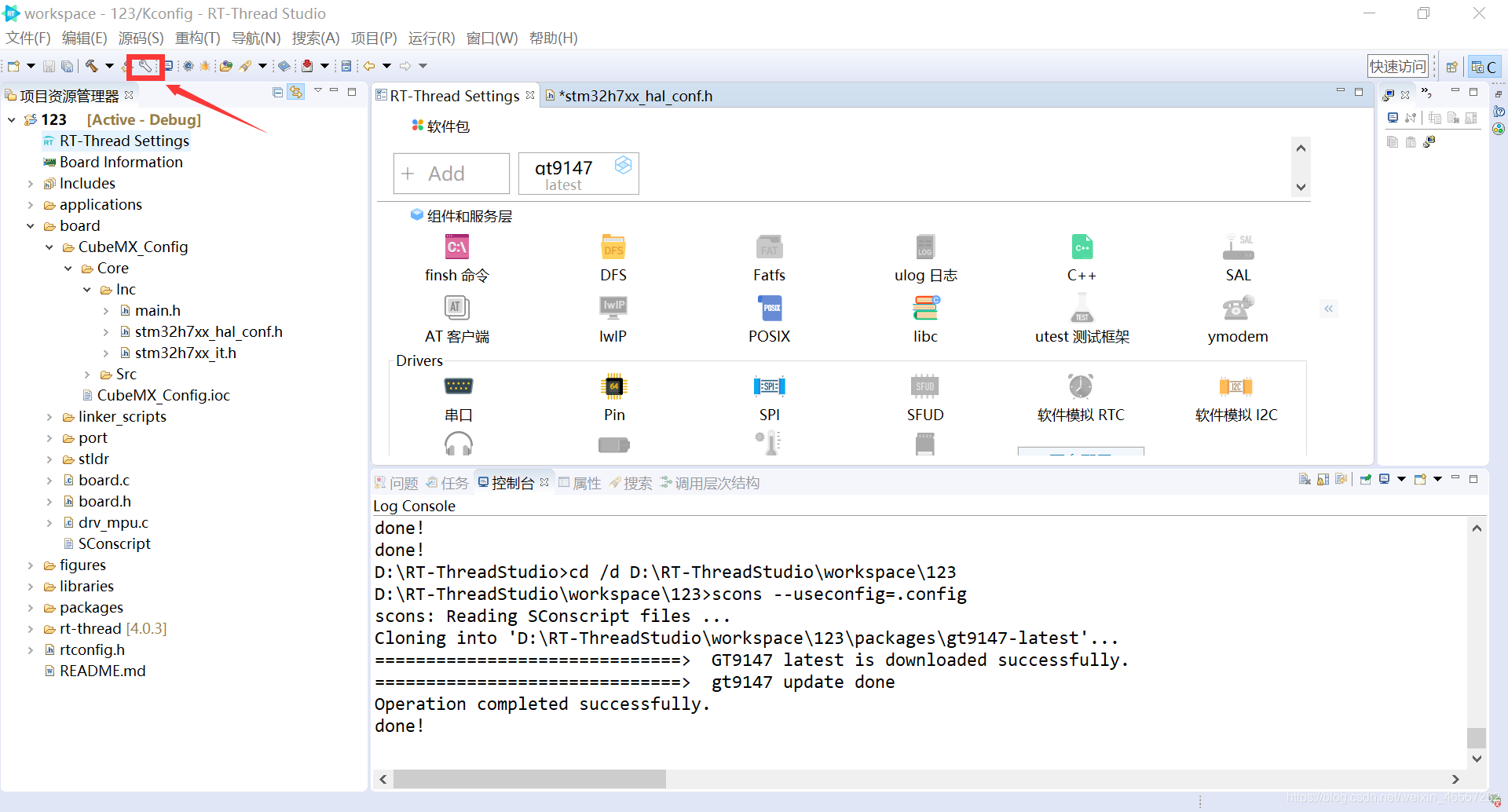Open the 帮助(H) menu
Image resolution: width=1508 pixels, height=812 pixels.
553,38
